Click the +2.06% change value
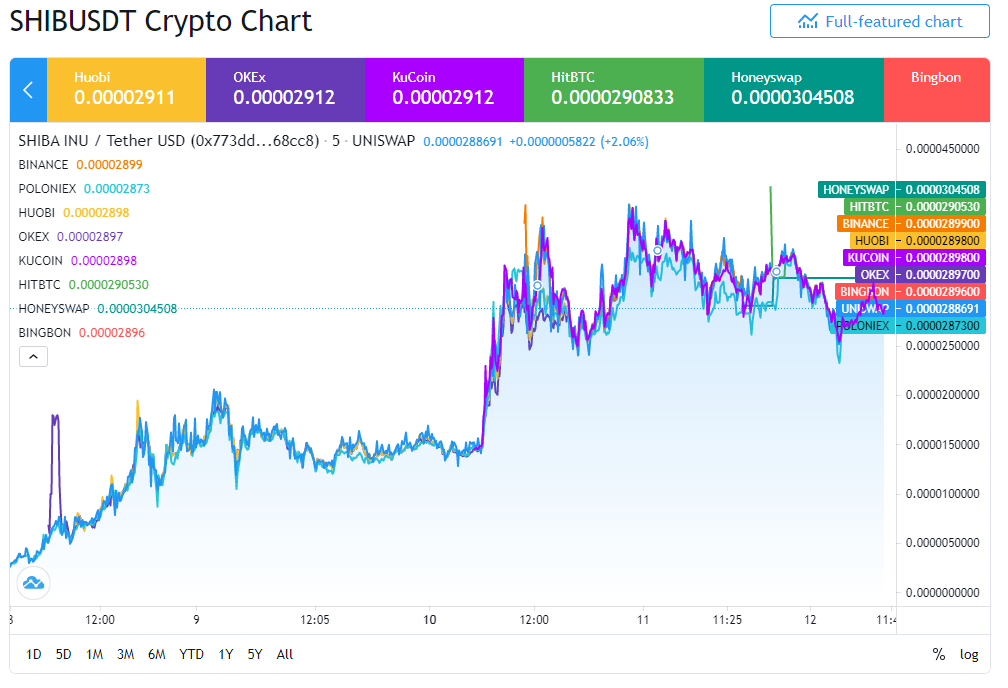This screenshot has height=688, width=1008. pos(624,141)
